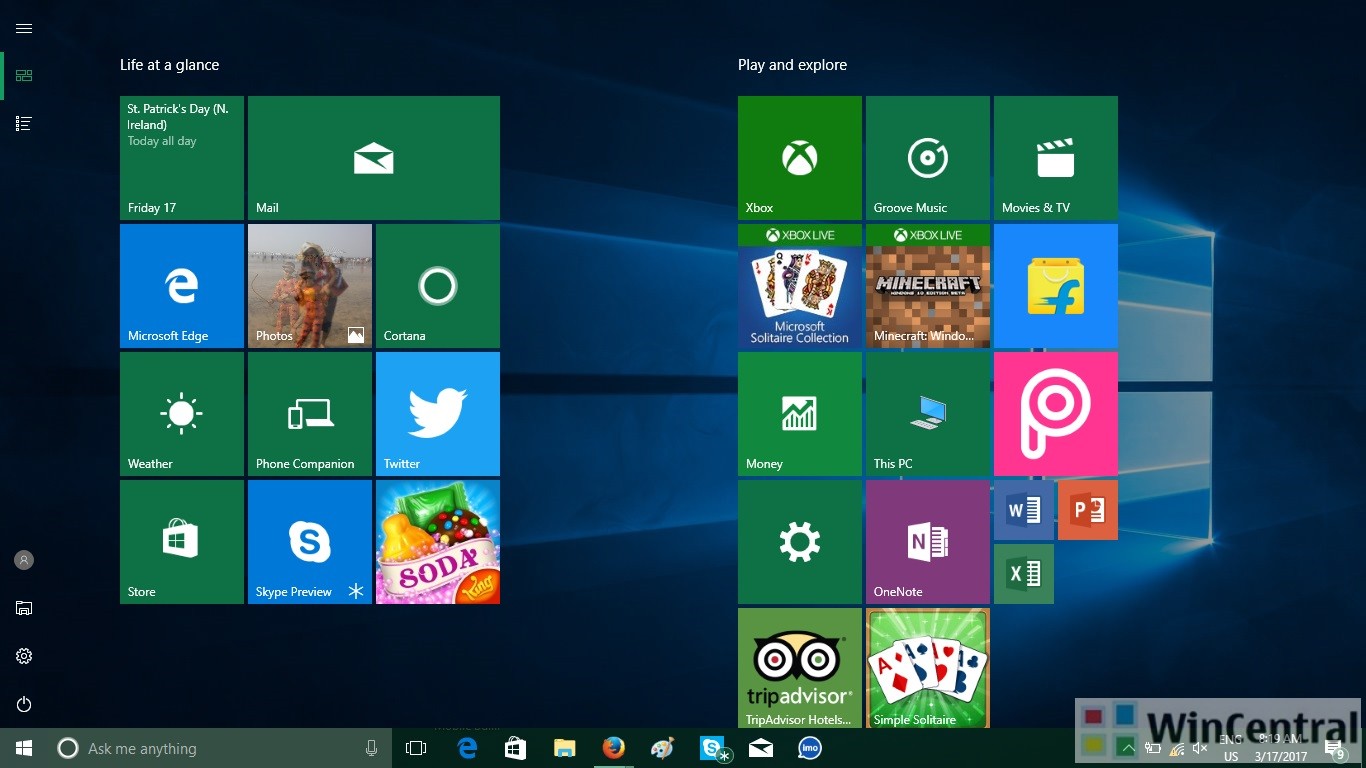
Task: Switch to Pinned tiles view
Action: point(24,76)
